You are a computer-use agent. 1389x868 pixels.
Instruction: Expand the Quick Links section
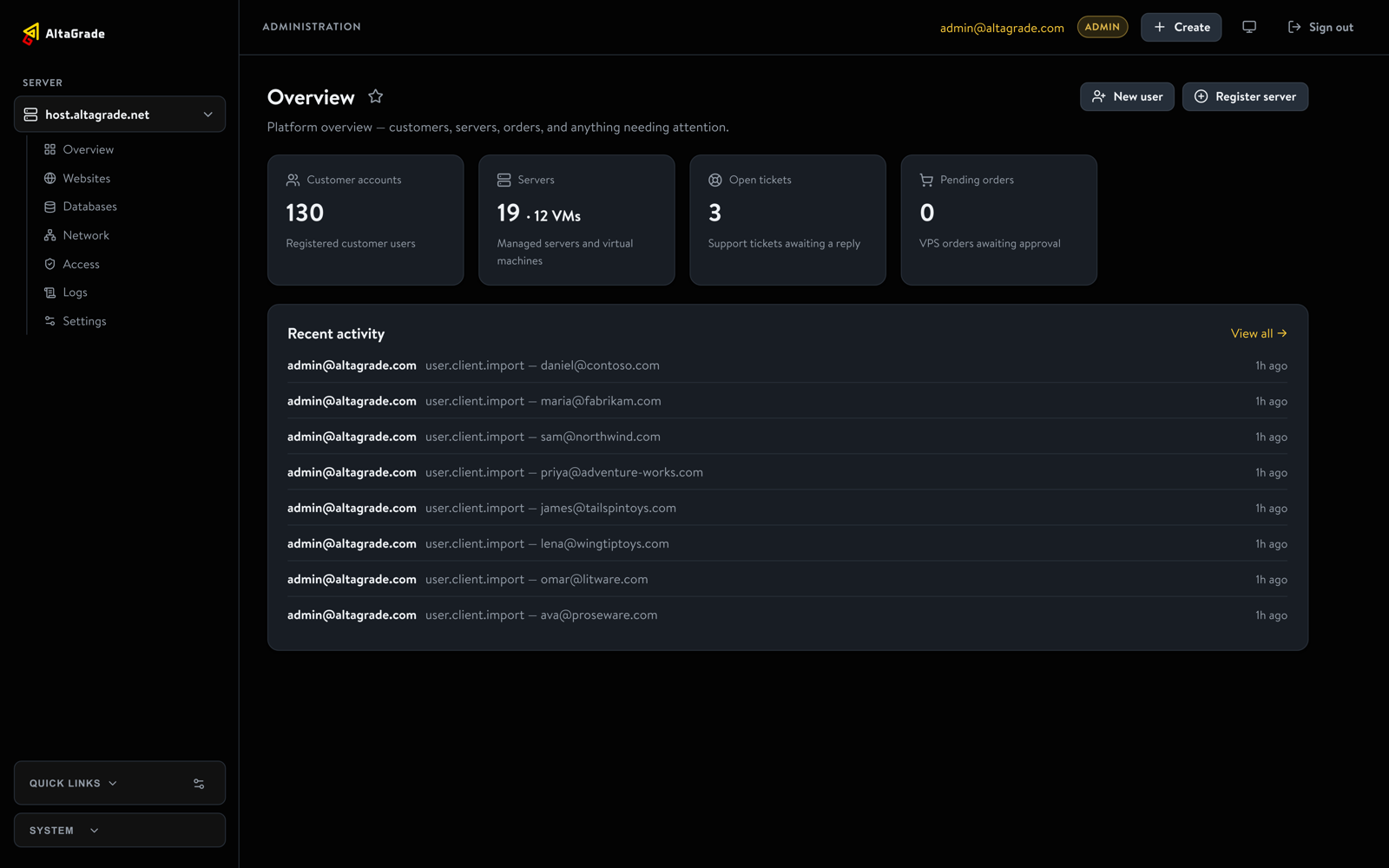tap(73, 783)
